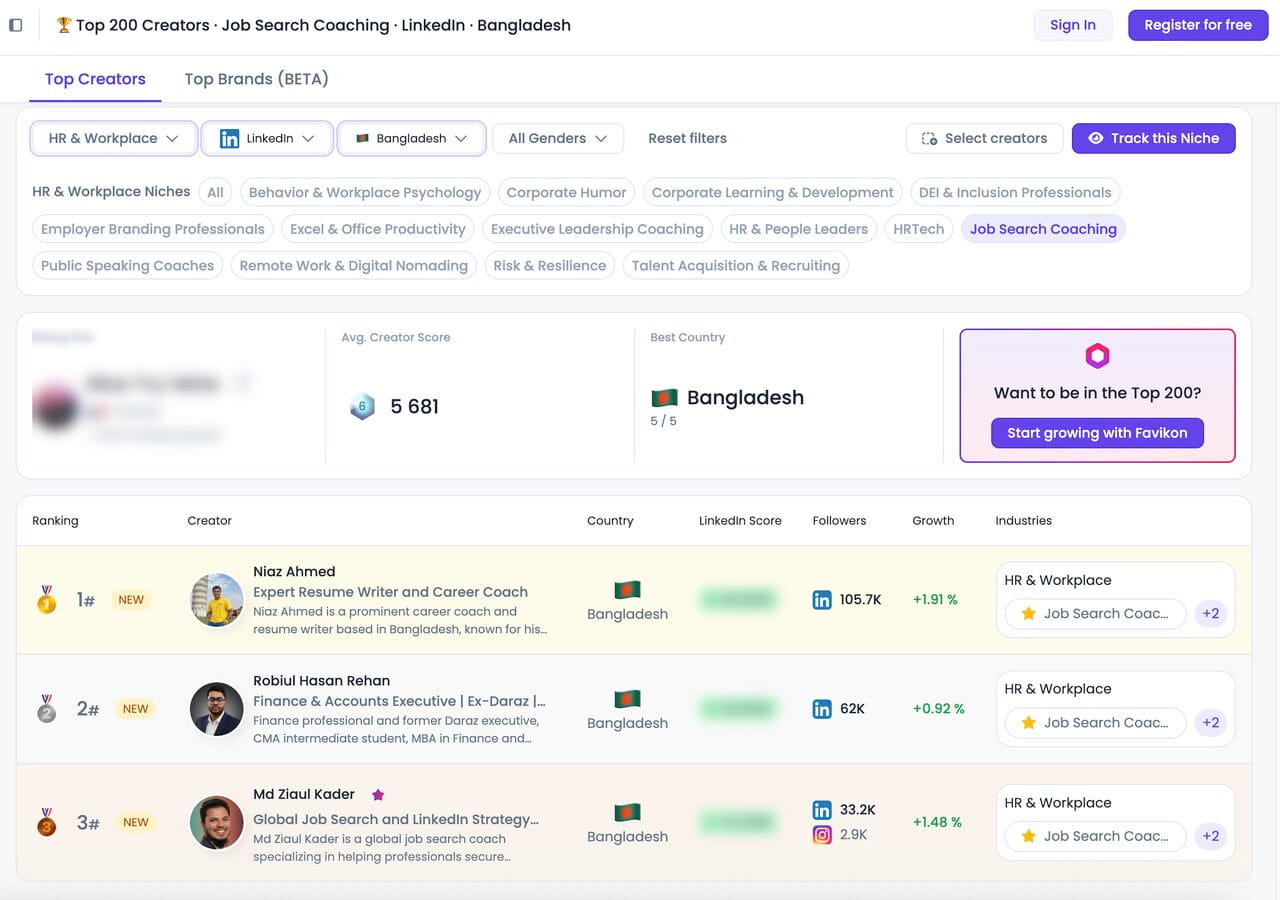
Task: Select the Risk & Resilience niche
Action: pos(550,265)
